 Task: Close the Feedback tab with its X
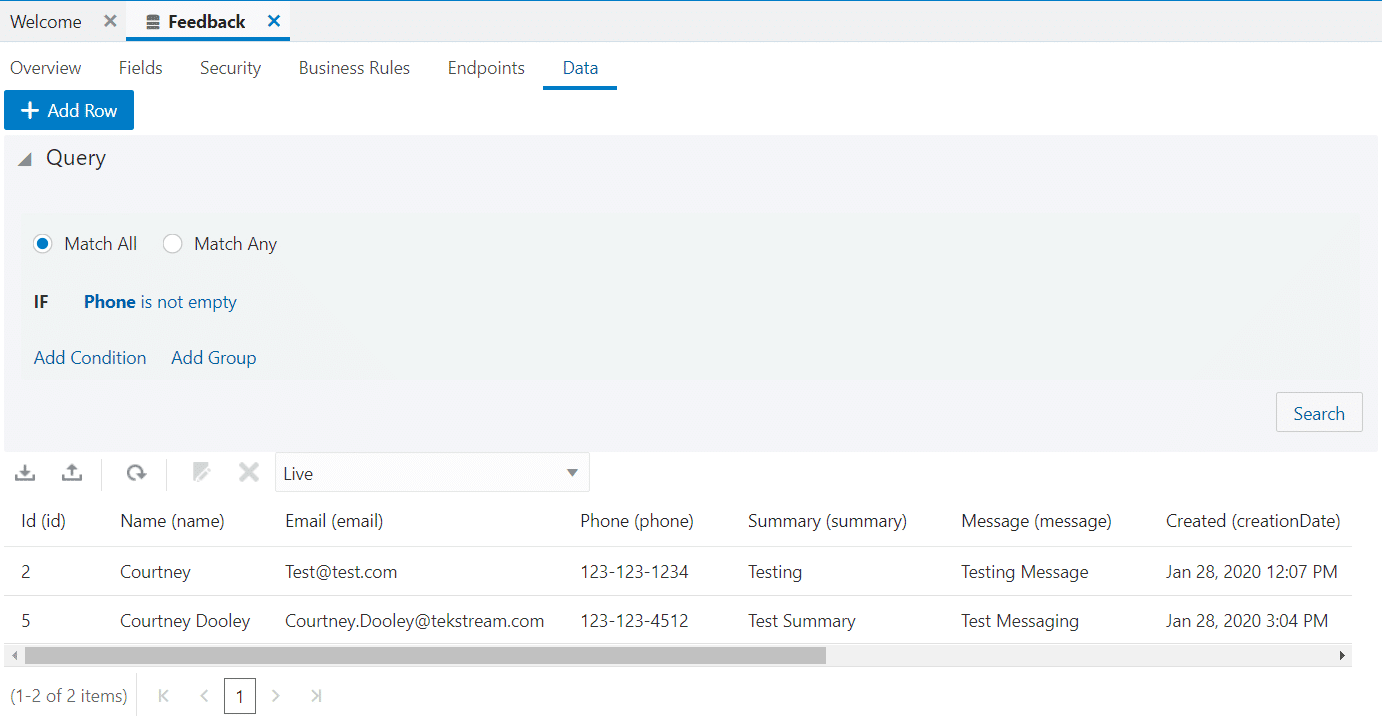coord(274,21)
